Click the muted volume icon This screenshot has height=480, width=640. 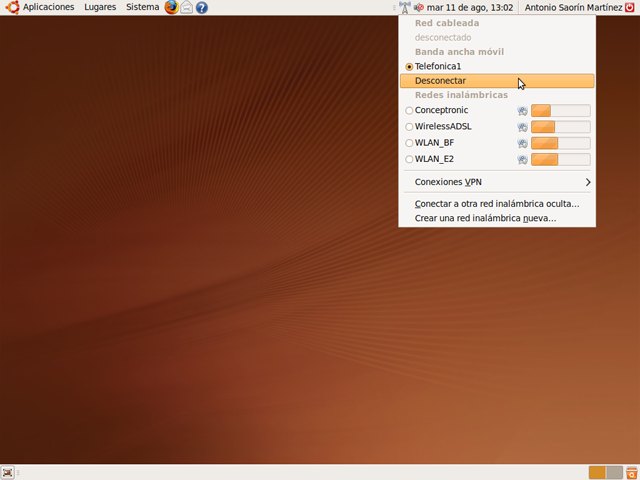[418, 7]
